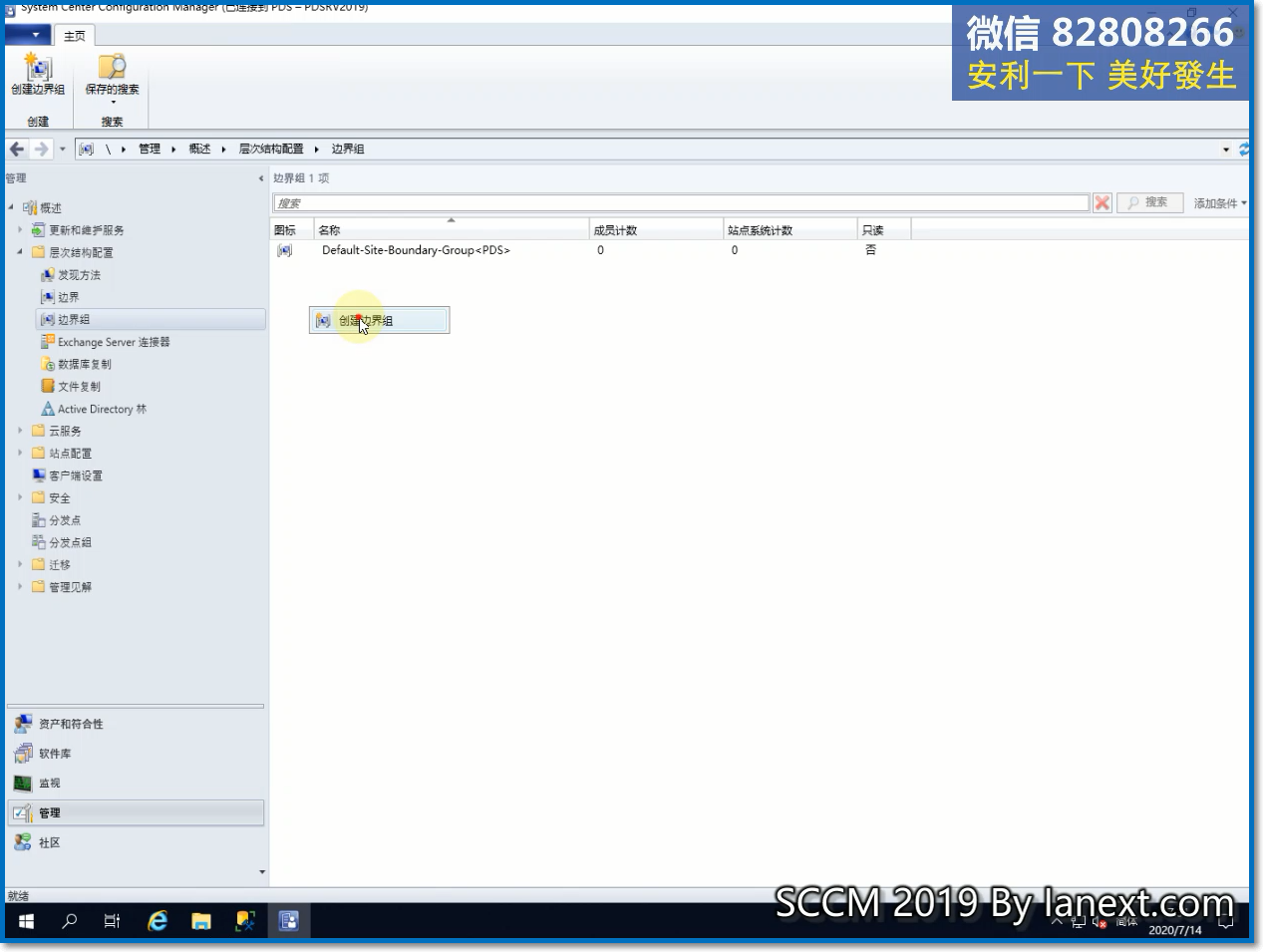
Task: Collapse the 层次结构配置 node
Action: (19, 252)
